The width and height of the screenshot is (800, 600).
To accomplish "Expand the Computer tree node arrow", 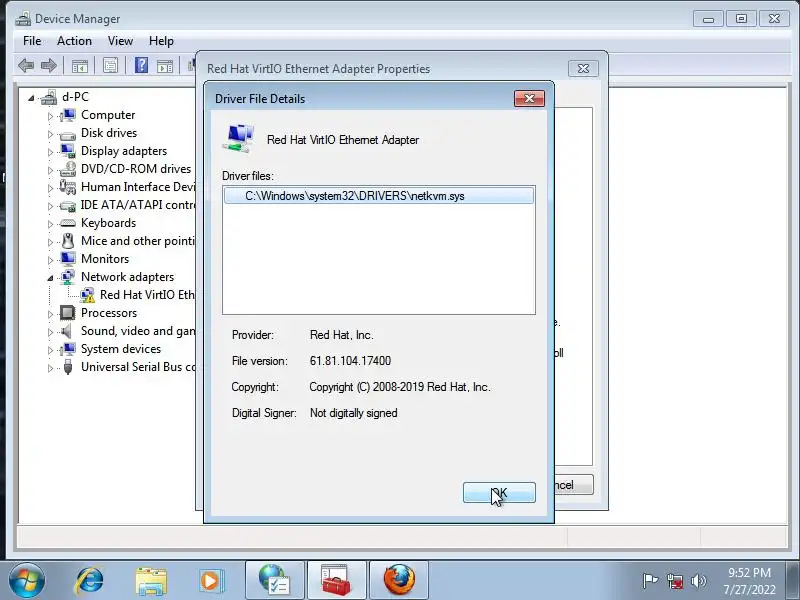I will 50,116.
